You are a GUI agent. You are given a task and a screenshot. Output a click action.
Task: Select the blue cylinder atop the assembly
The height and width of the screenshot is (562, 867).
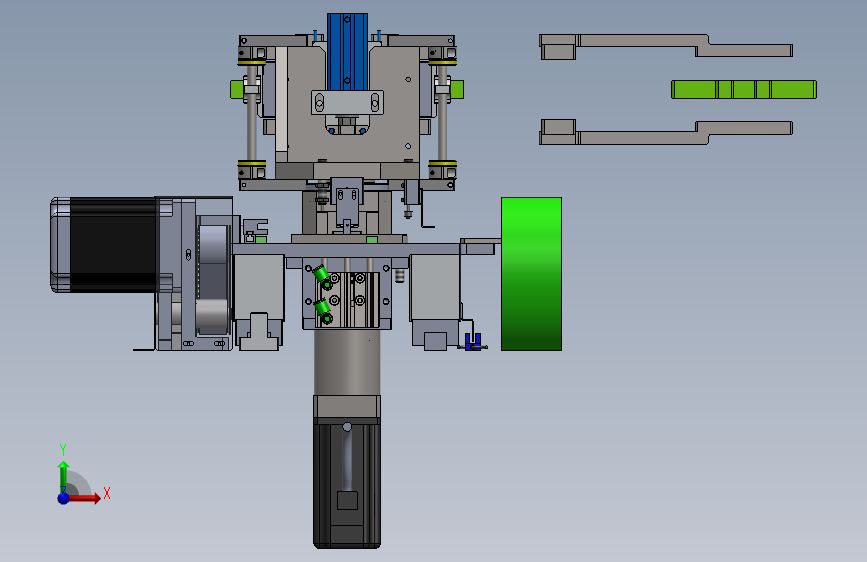347,52
